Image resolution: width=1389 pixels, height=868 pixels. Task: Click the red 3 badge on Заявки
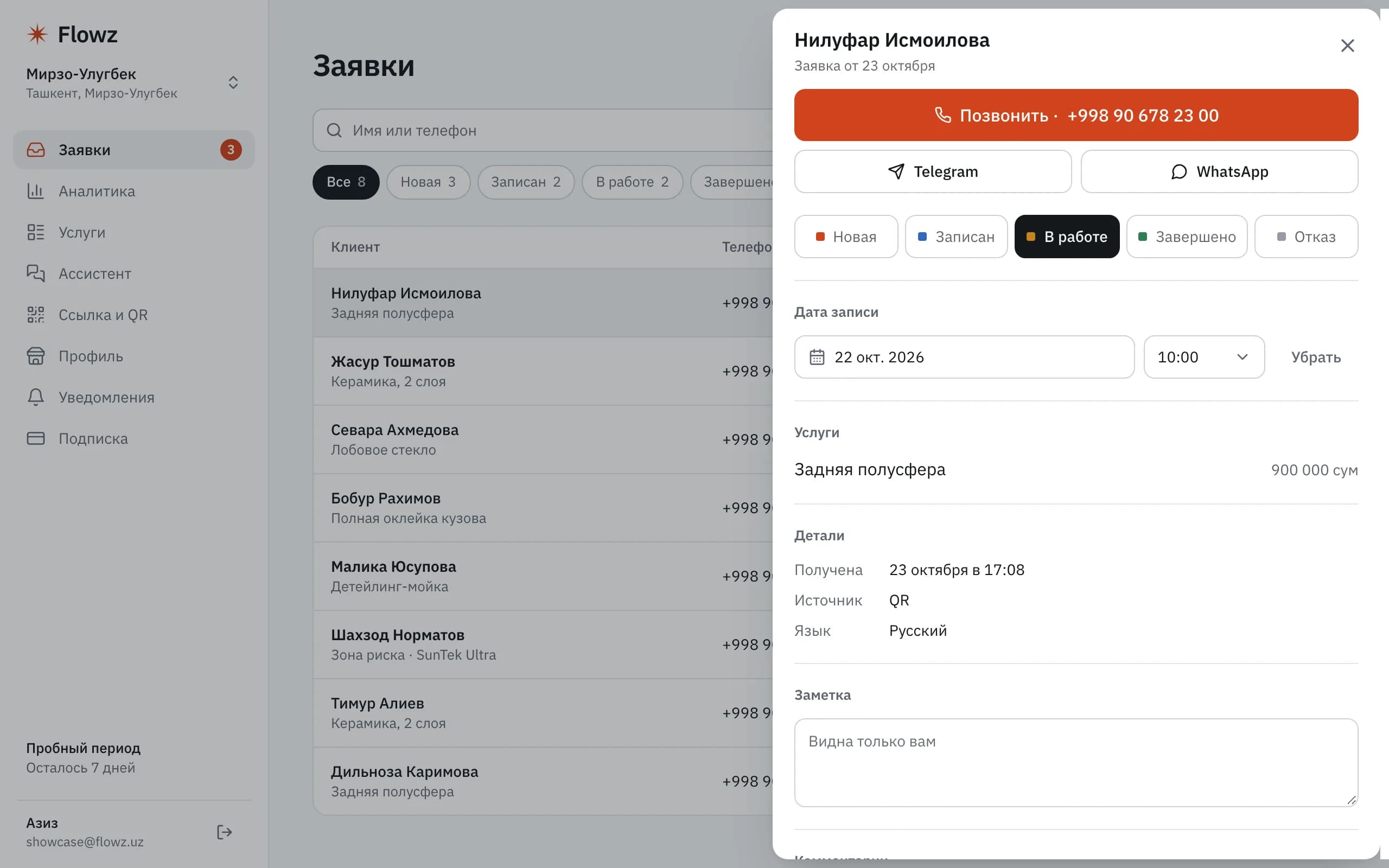click(x=231, y=150)
